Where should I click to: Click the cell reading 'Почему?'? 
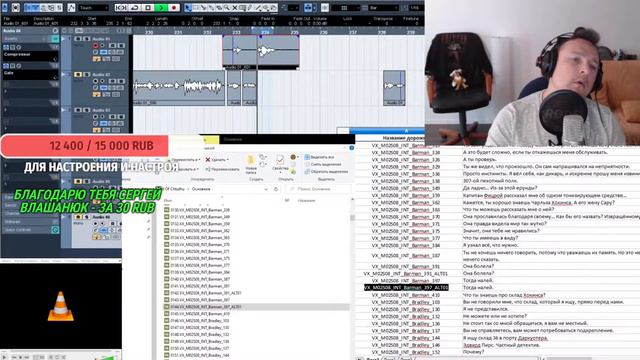(473, 352)
